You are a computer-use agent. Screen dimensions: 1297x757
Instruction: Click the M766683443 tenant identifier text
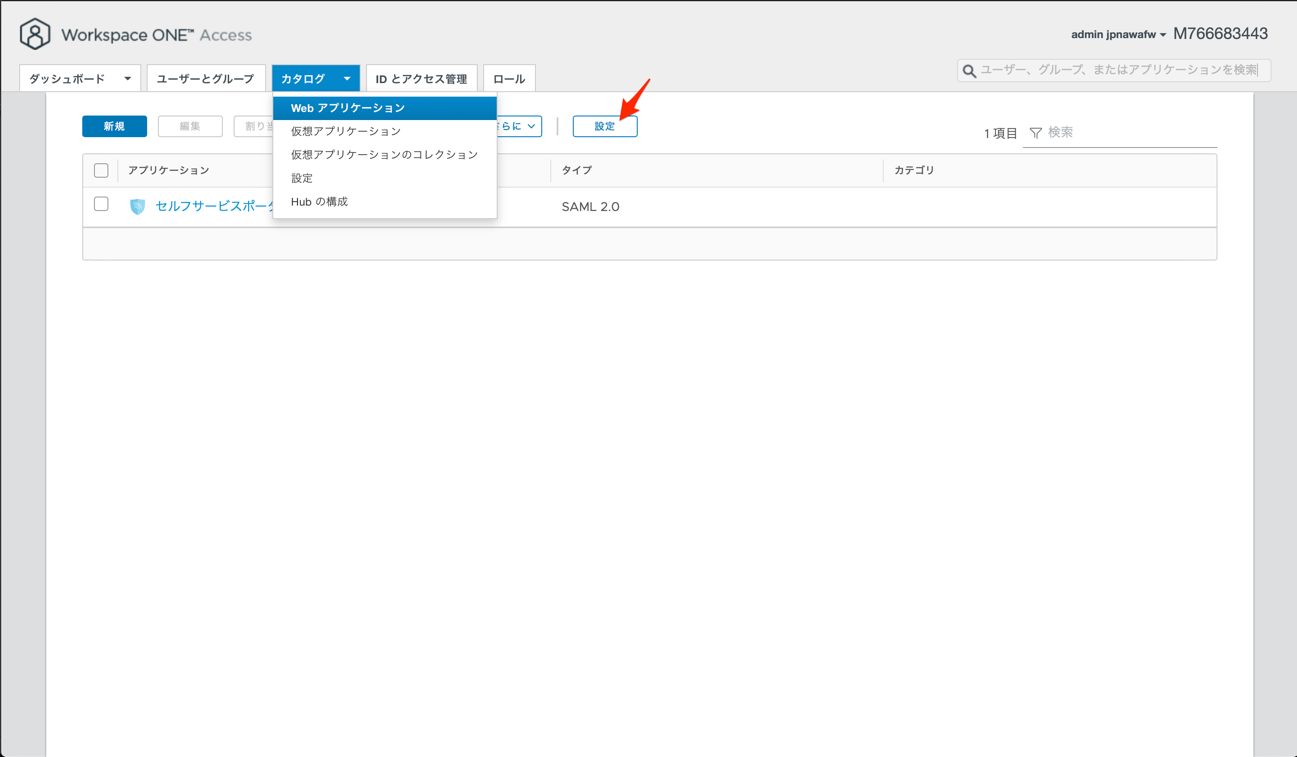coord(1220,34)
